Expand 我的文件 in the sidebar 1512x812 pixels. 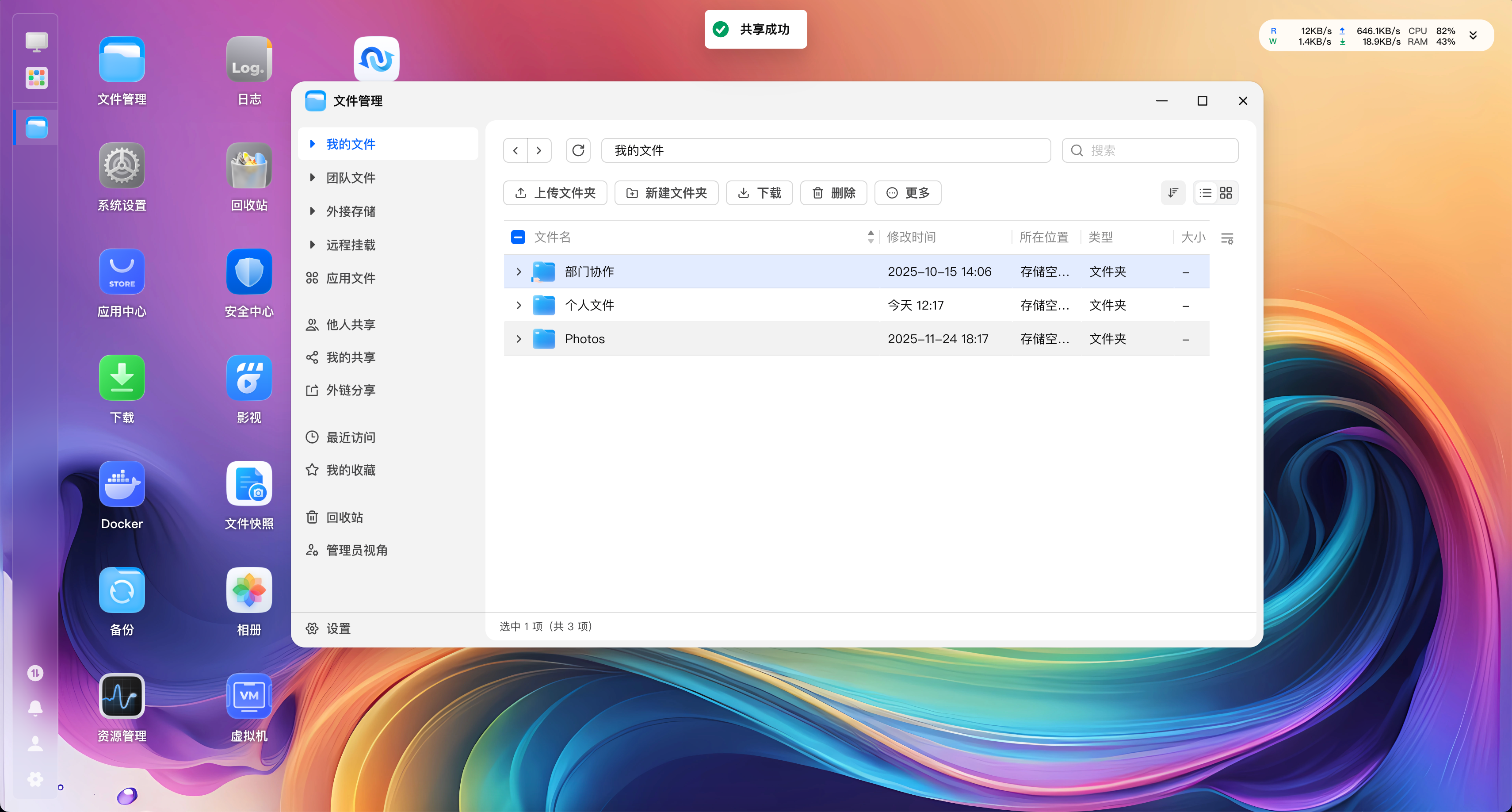312,144
